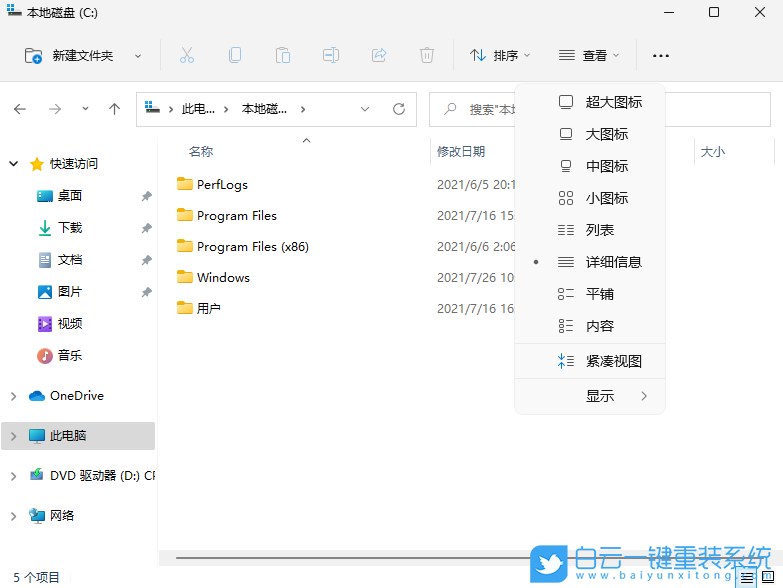The width and height of the screenshot is (783, 588).
Task: Collapse the 快速访问 tree section
Action: pyautogui.click(x=14, y=163)
